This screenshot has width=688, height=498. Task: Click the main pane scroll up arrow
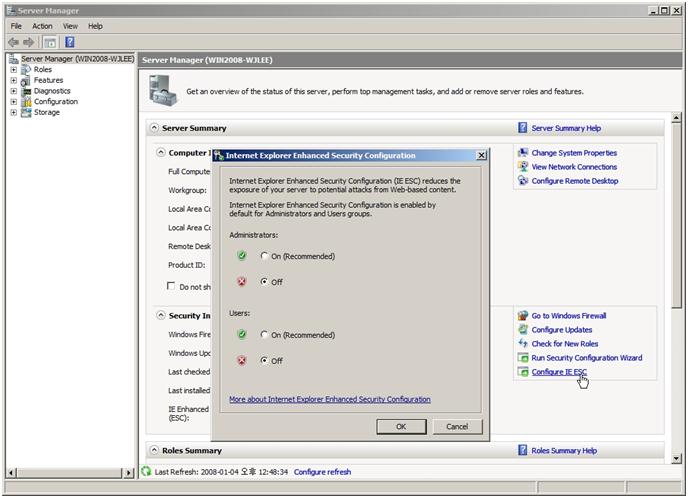tap(676, 118)
